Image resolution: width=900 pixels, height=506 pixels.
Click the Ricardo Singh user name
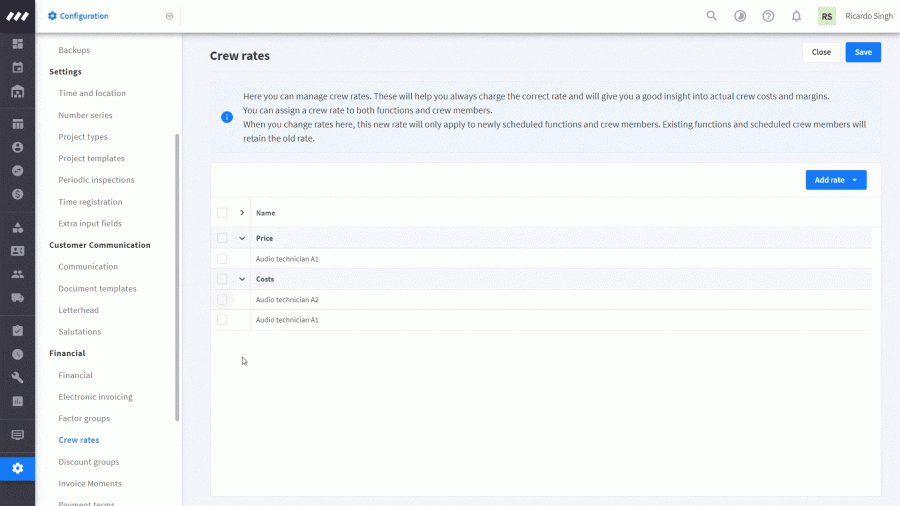tap(868, 16)
